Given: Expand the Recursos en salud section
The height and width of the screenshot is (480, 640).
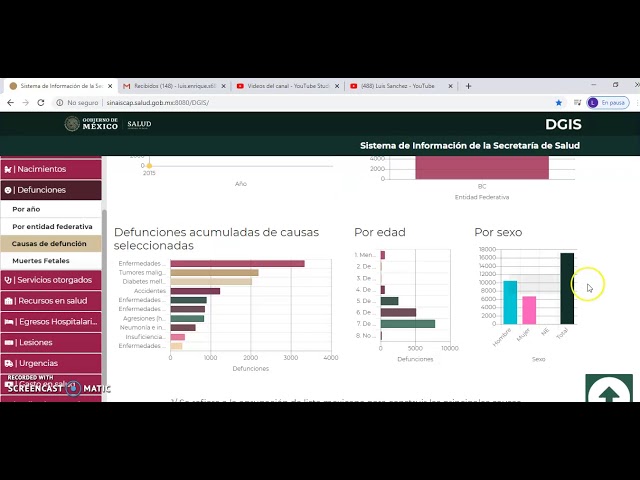Looking at the screenshot, I should 50,301.
